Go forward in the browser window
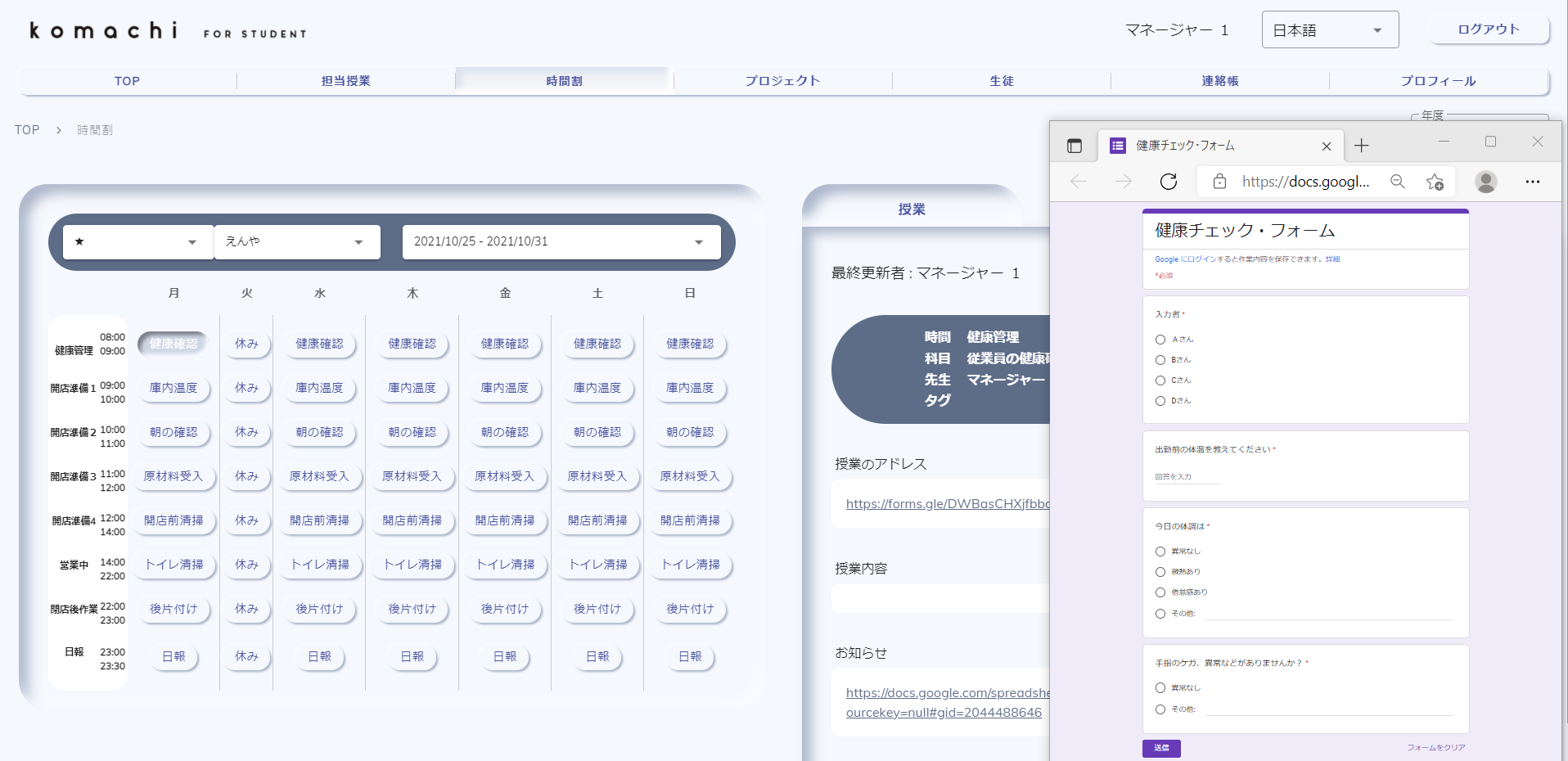1568x761 pixels. (1124, 182)
